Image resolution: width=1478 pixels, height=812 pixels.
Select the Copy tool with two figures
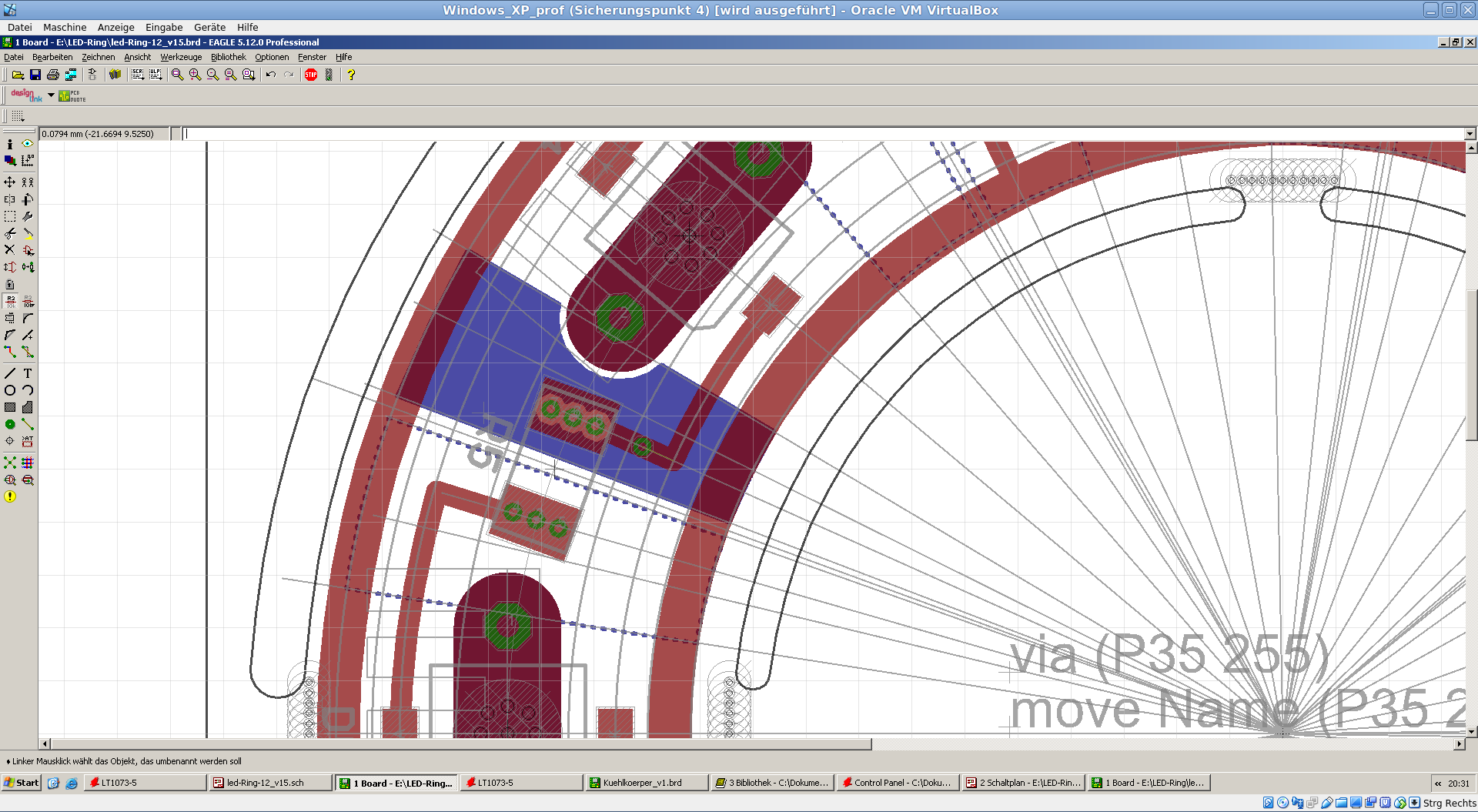click(x=28, y=182)
